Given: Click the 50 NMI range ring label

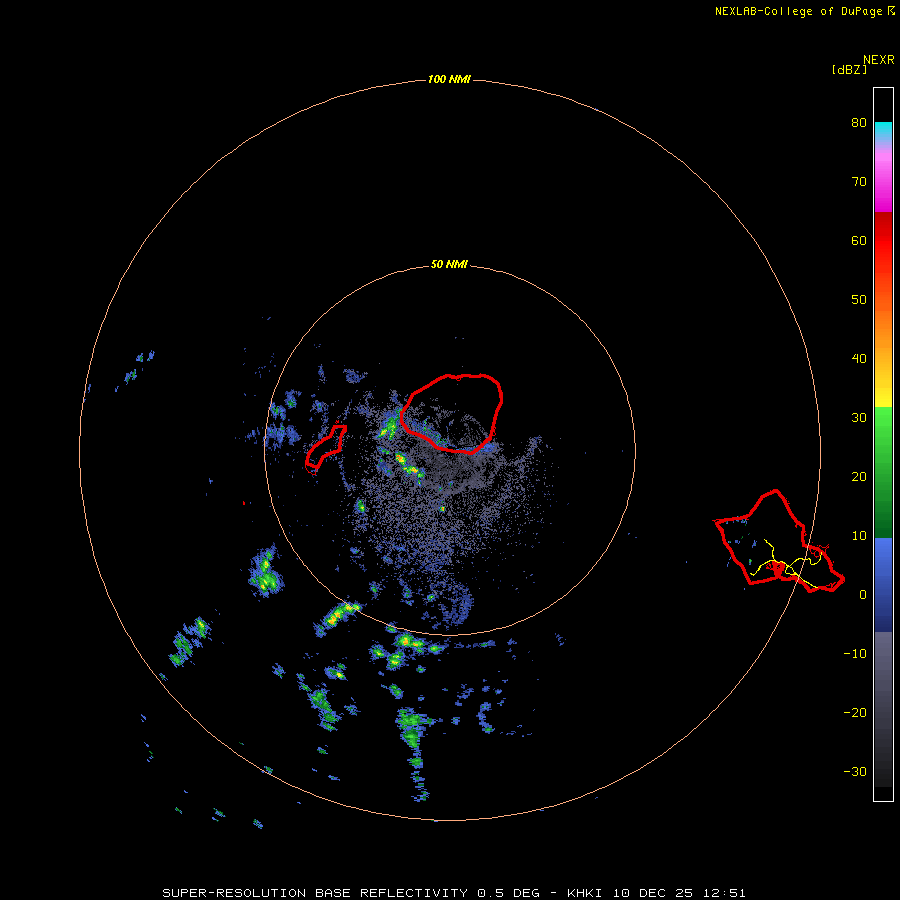Looking at the screenshot, I should pos(449,265).
